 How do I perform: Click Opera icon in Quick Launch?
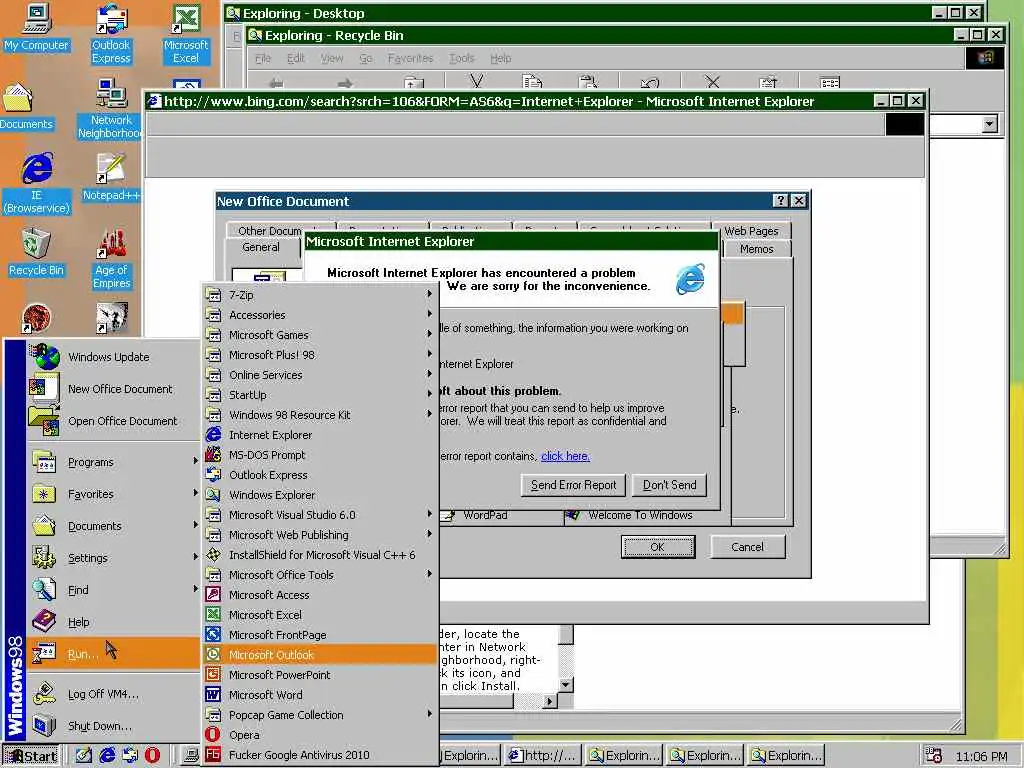click(x=152, y=755)
